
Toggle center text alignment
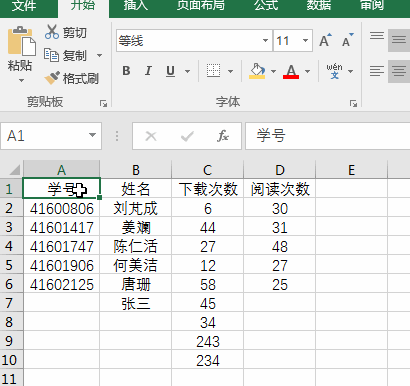pyautogui.click(x=399, y=71)
